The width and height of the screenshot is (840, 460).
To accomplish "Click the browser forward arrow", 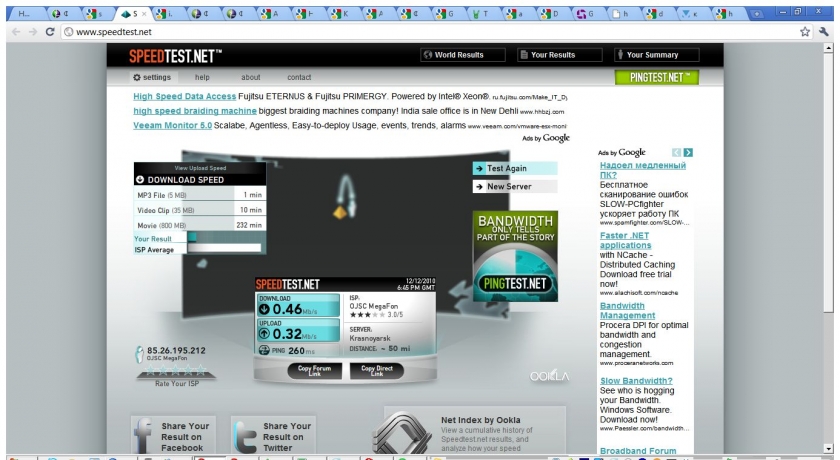I will coord(33,32).
